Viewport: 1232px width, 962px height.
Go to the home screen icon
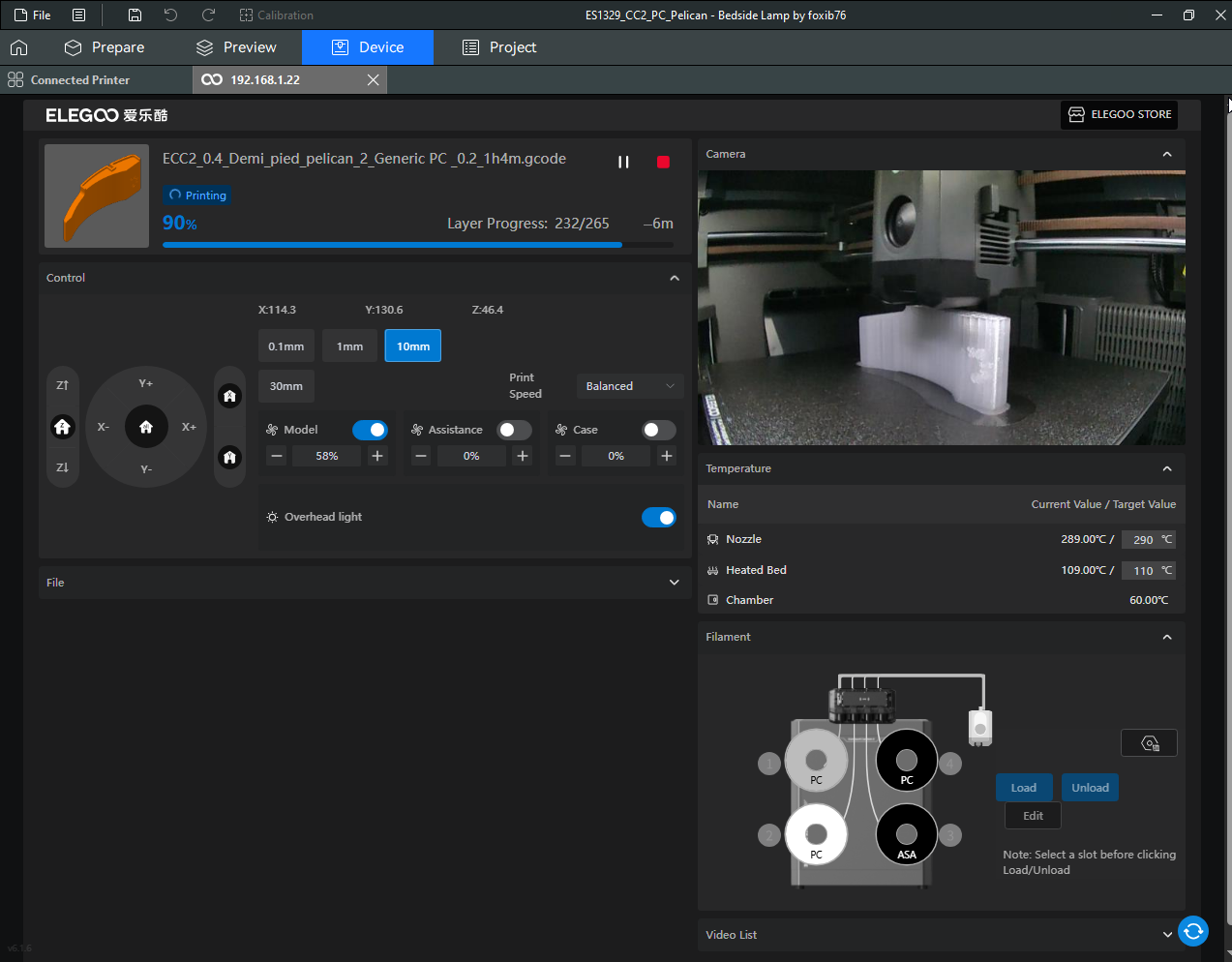point(18,47)
